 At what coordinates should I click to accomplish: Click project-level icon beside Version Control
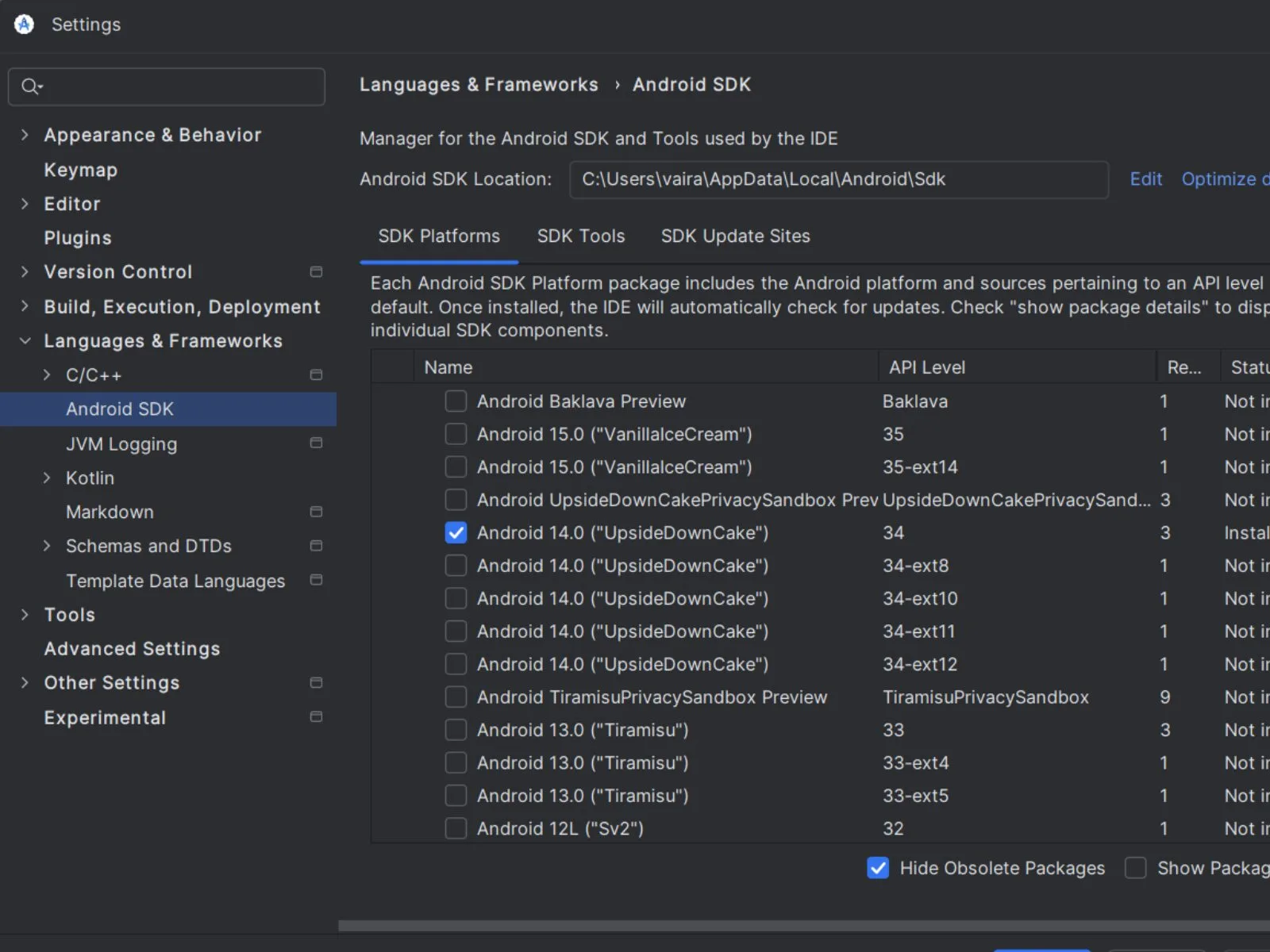coord(316,272)
